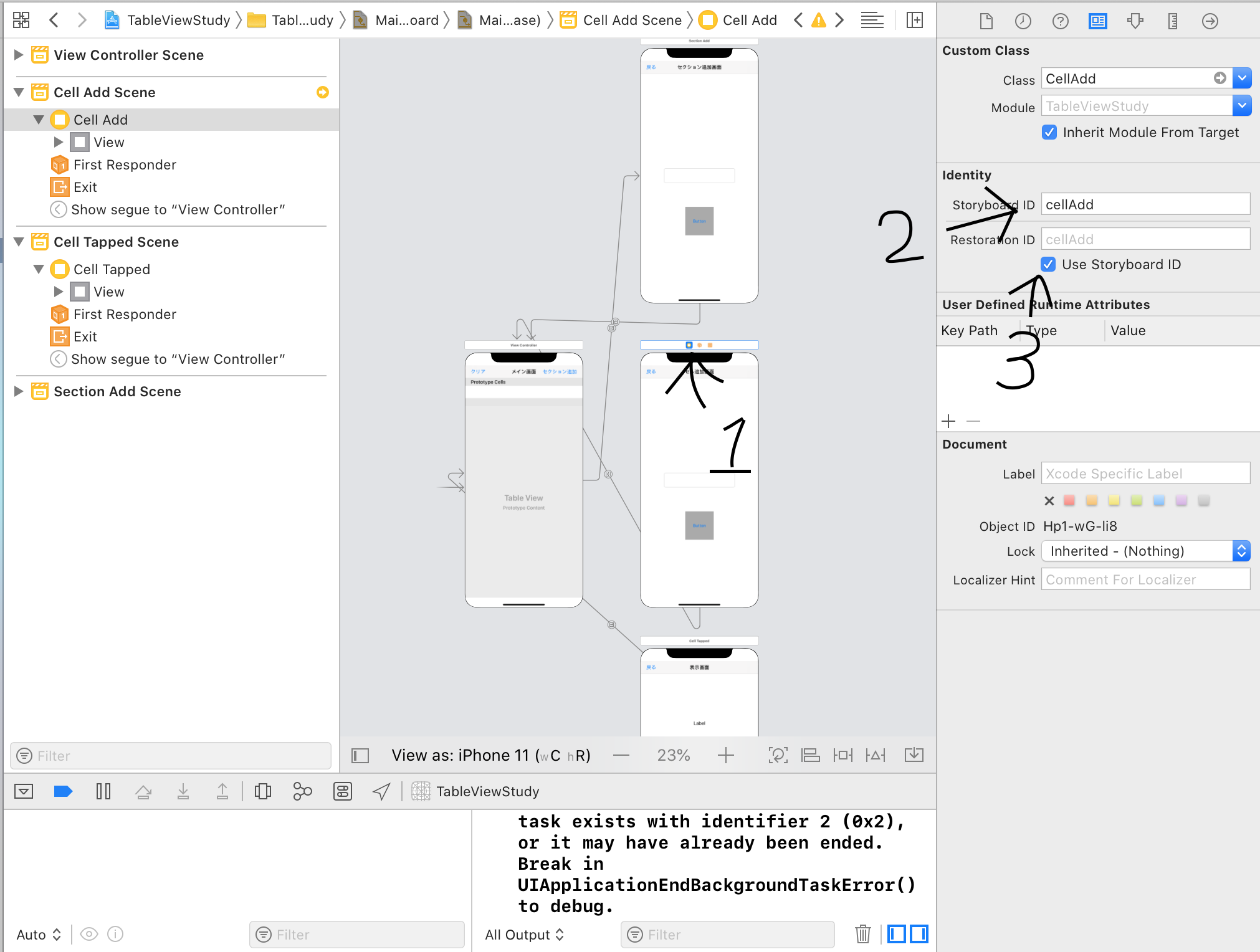Toggle the document outline visibility button

coord(360,756)
